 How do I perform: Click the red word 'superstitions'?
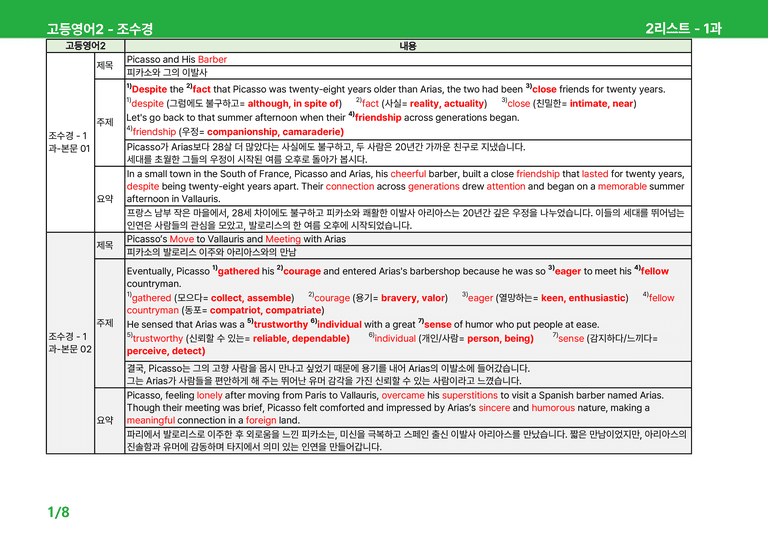pos(469,395)
